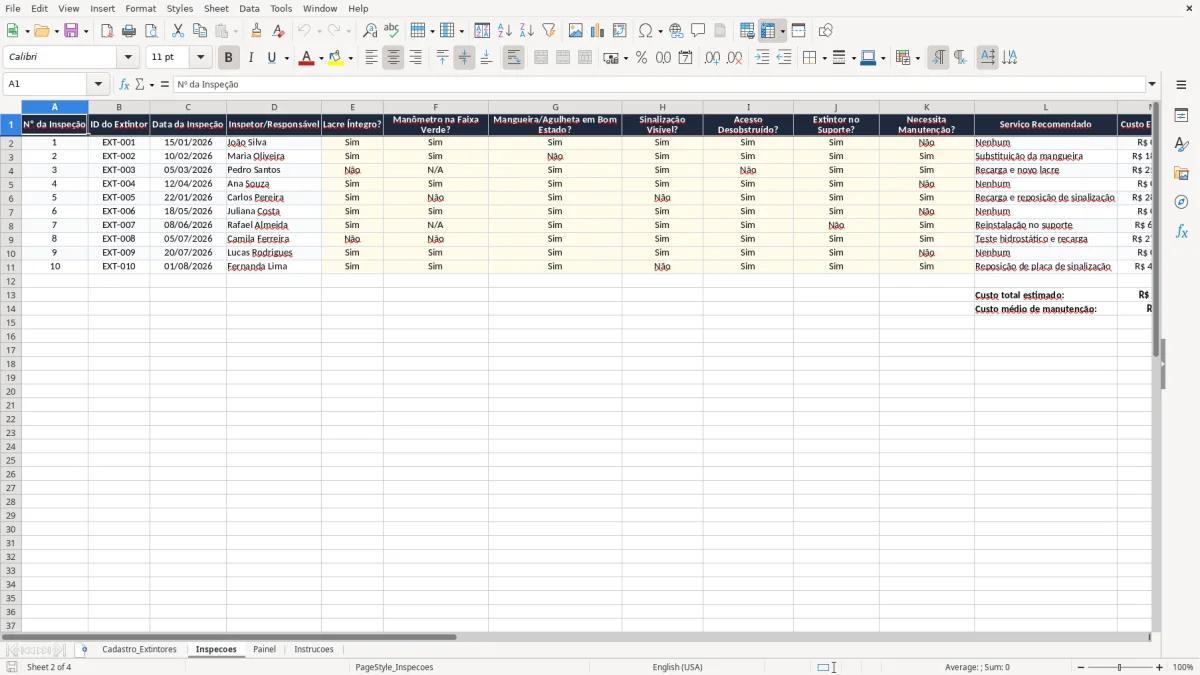Export the sheet as PDF

[107, 31]
